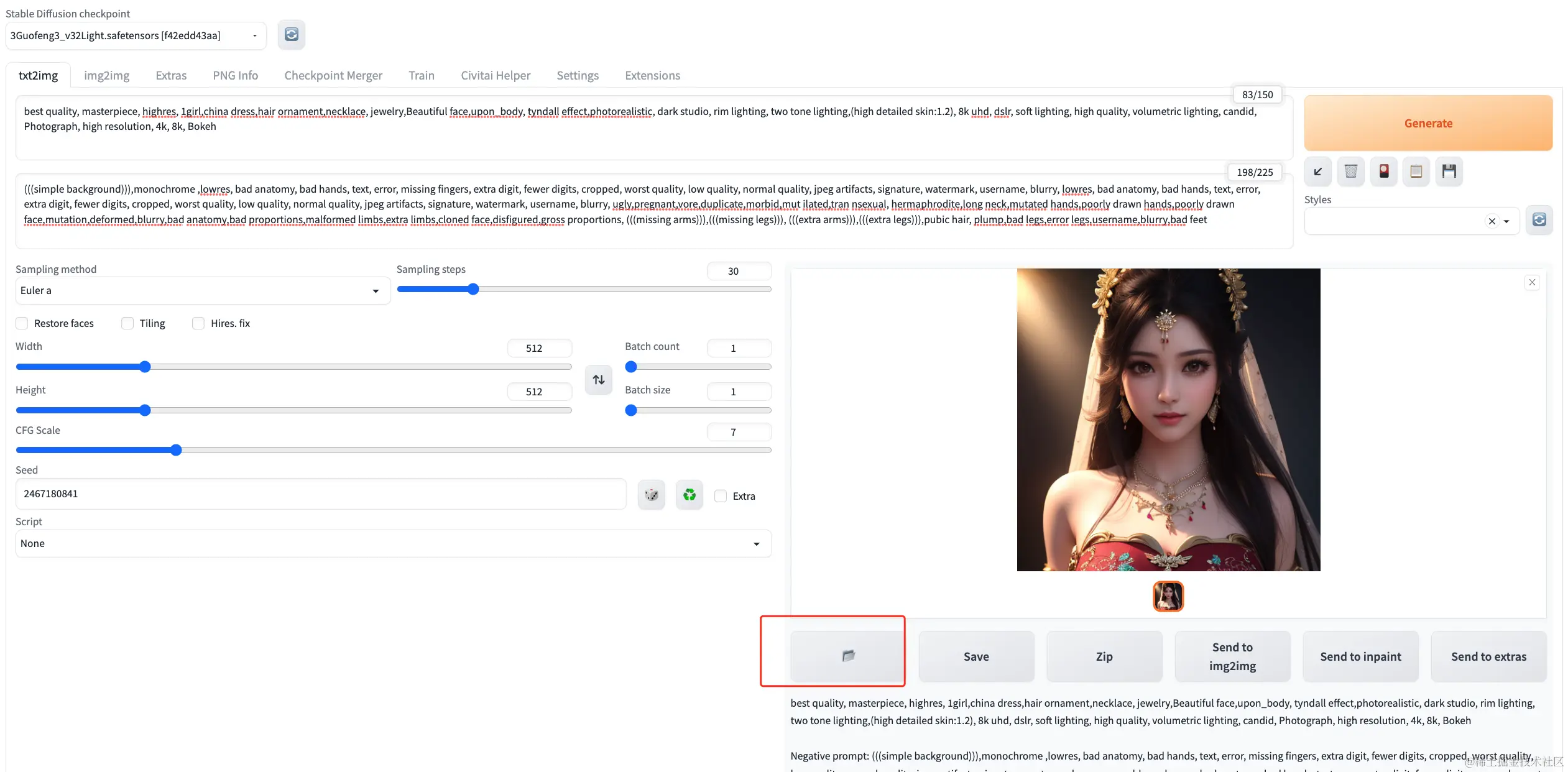The height and width of the screenshot is (772, 1568).
Task: Switch to the img2img tab
Action: [106, 76]
